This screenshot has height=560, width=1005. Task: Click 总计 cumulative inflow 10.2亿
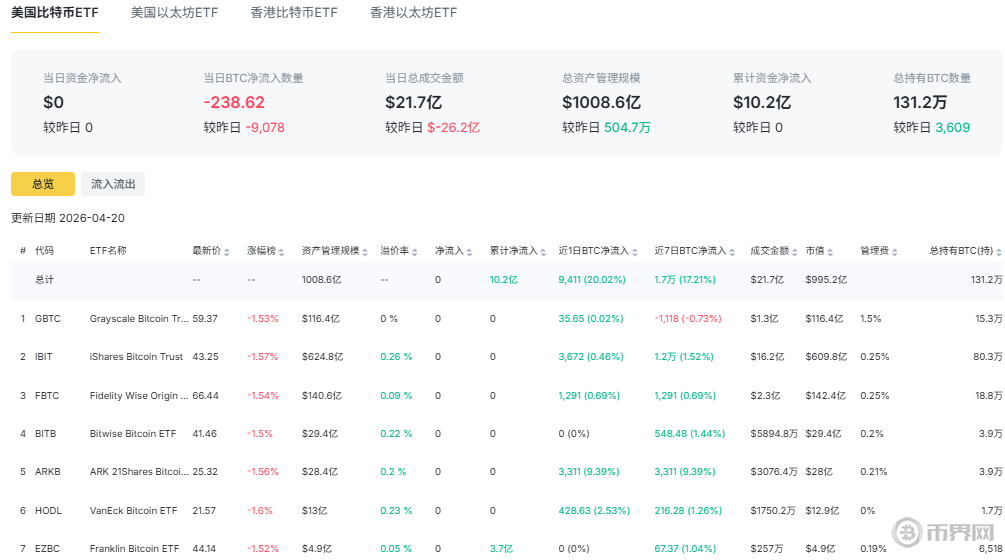[x=504, y=280]
